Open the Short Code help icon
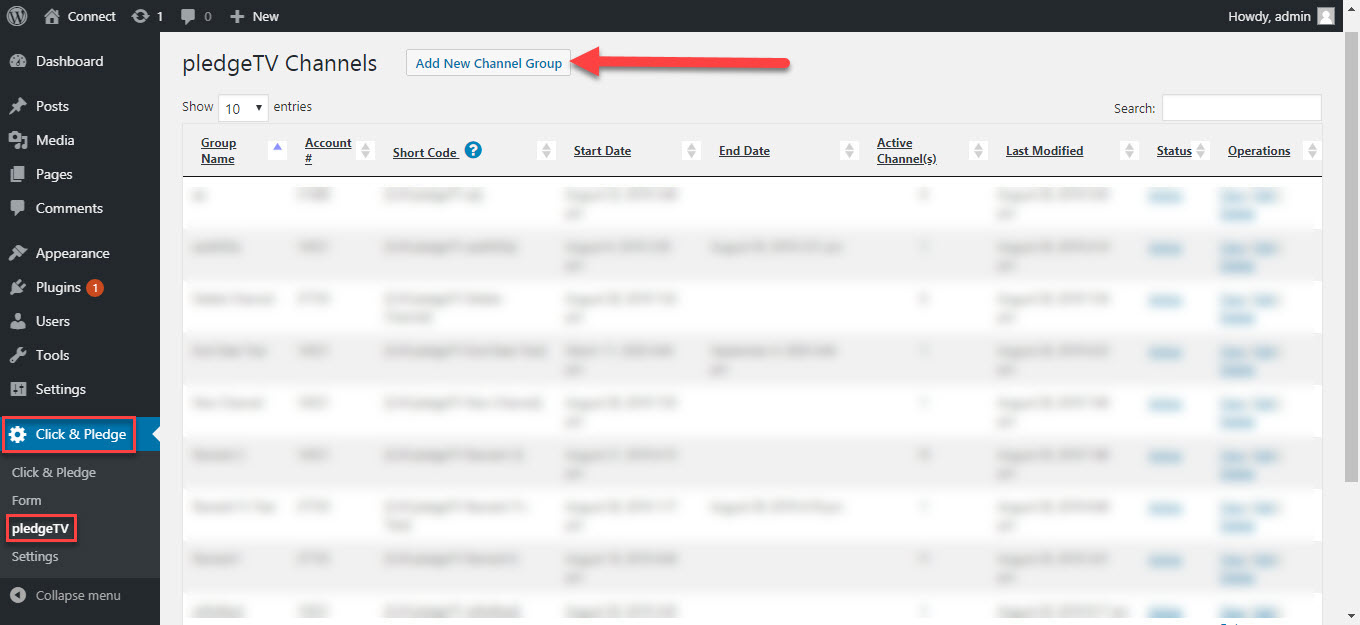This screenshot has width=1360, height=625. click(x=474, y=150)
